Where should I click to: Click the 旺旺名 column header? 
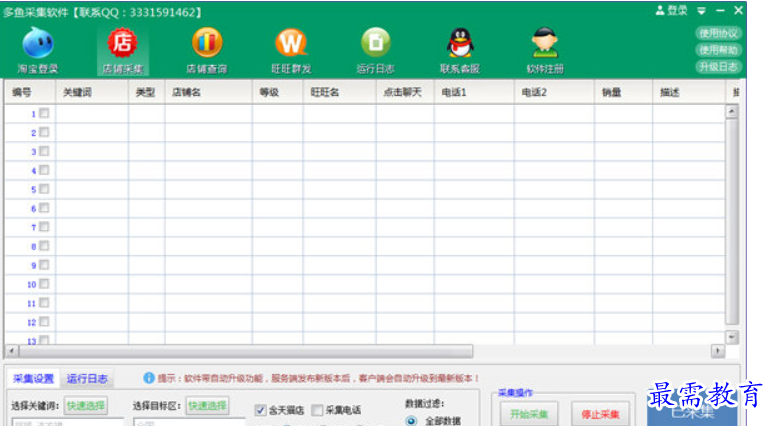pyautogui.click(x=339, y=92)
